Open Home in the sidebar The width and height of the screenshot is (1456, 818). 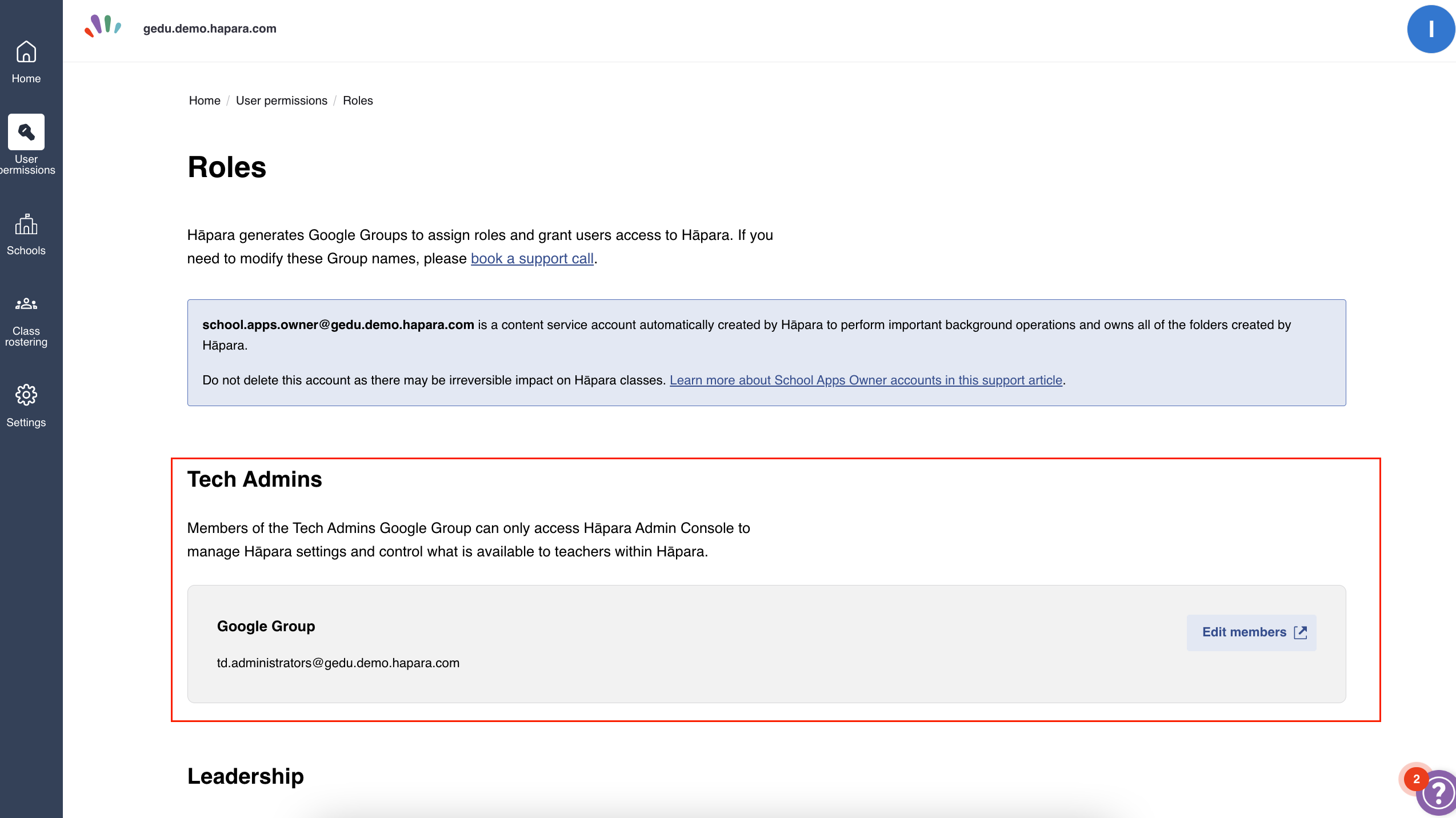coord(26,62)
